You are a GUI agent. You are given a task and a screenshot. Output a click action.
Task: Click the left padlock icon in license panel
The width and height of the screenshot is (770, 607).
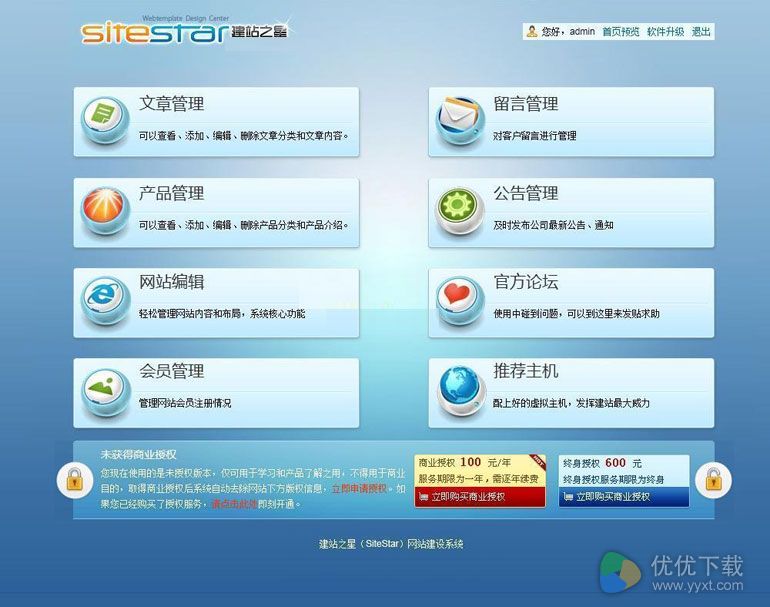(75, 480)
